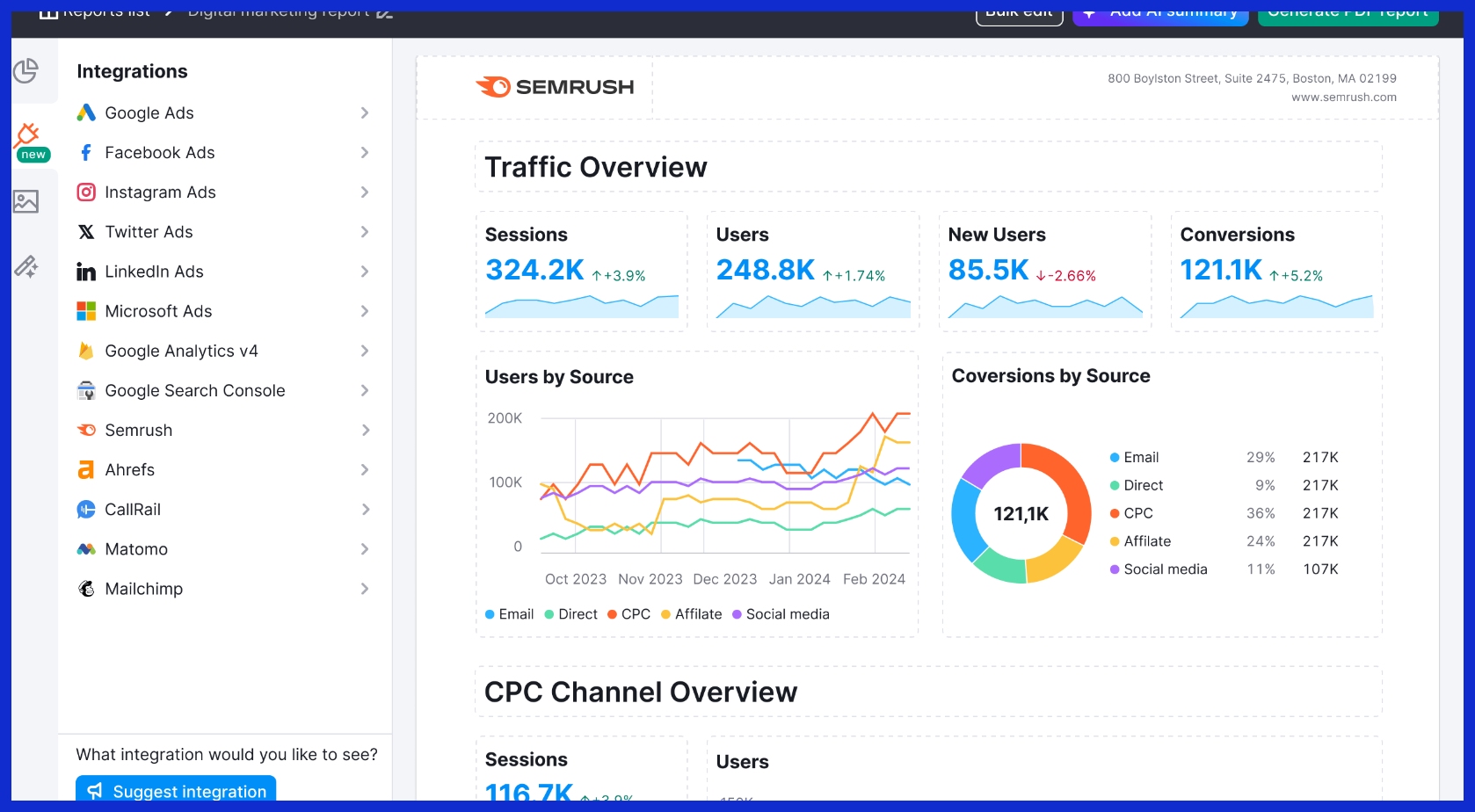Expand the Matomo integration chevron

365,549
